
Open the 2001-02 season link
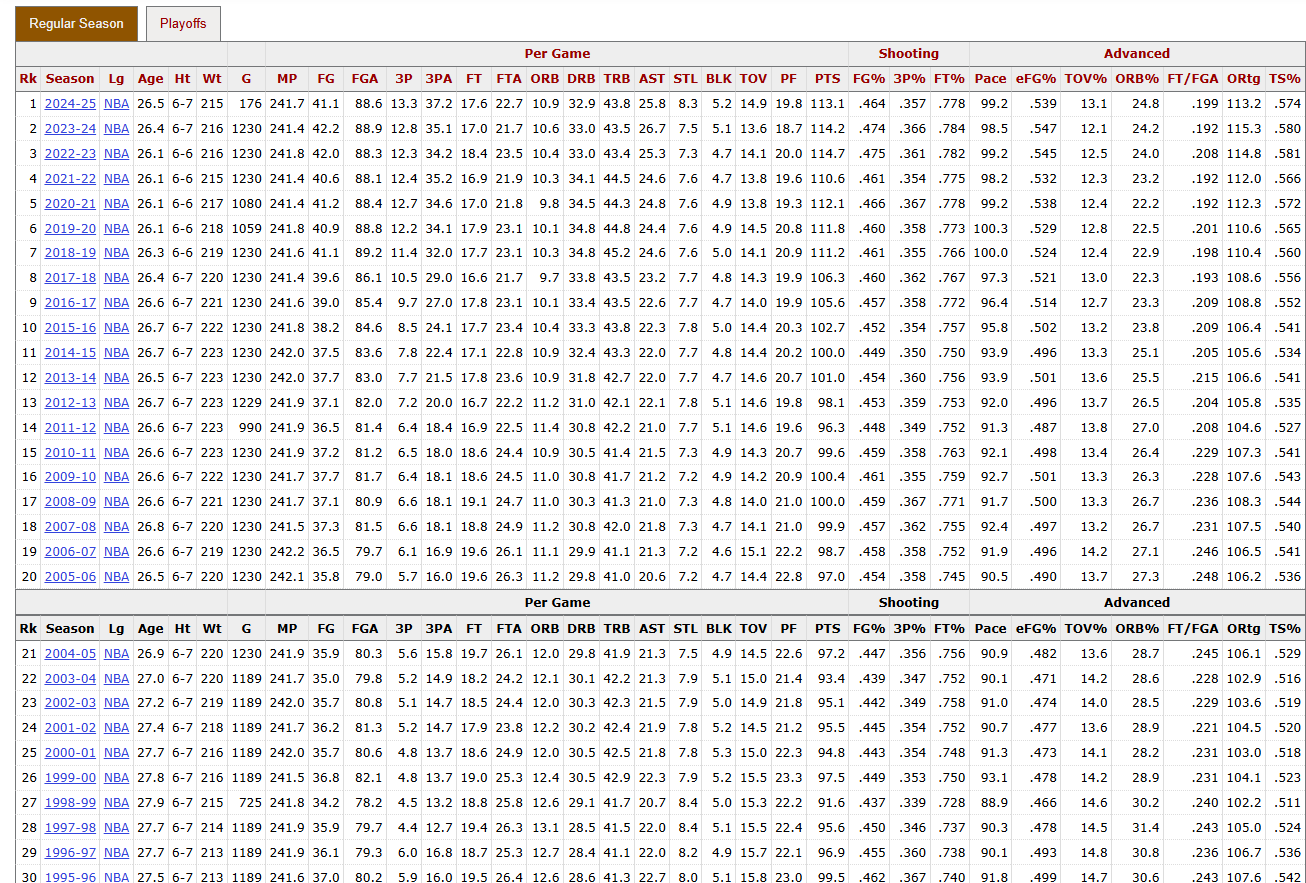coord(70,729)
